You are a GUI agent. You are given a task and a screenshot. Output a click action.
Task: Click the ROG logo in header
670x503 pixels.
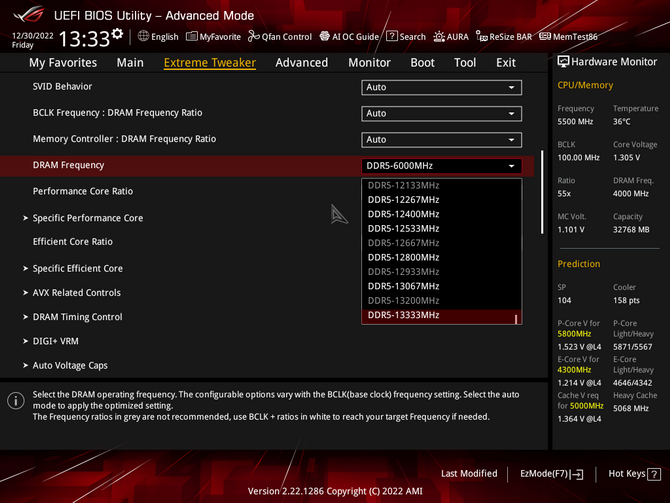click(x=28, y=15)
